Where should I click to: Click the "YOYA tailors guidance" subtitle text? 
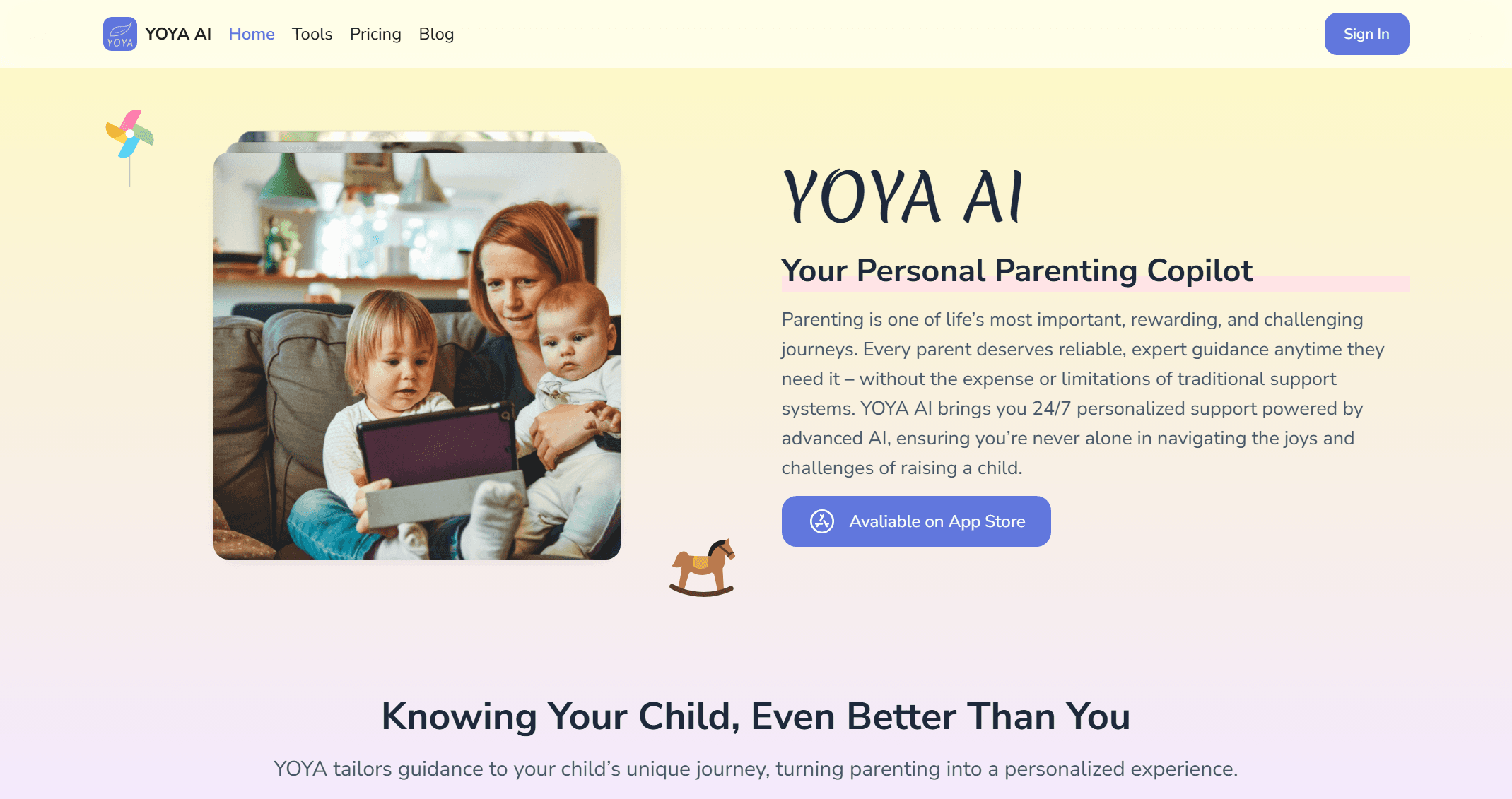point(756,769)
